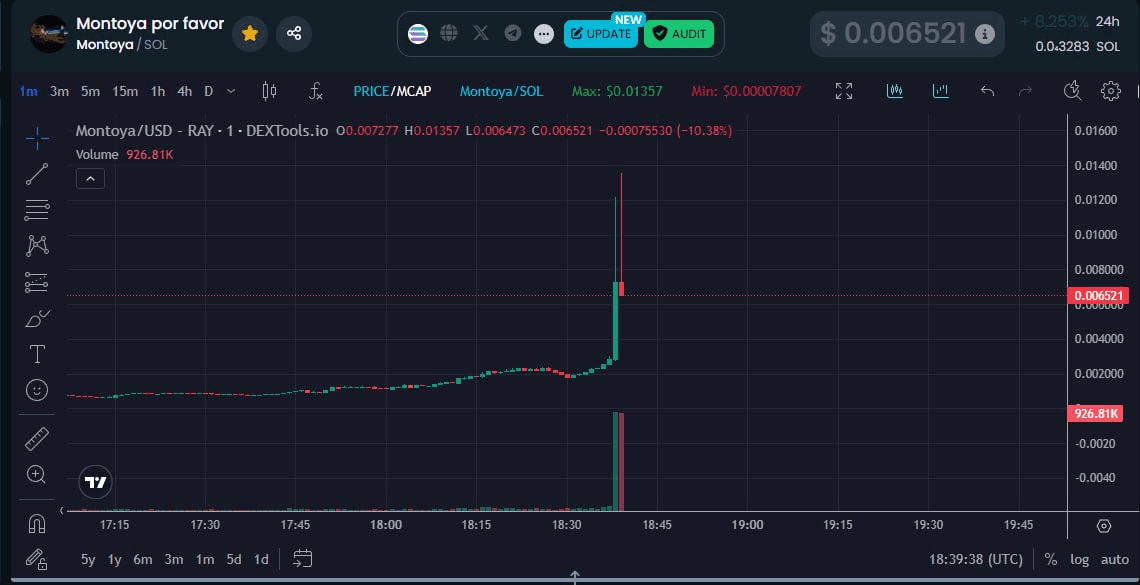Select the XABCD pattern tool
This screenshot has height=585, width=1140.
tap(37, 246)
